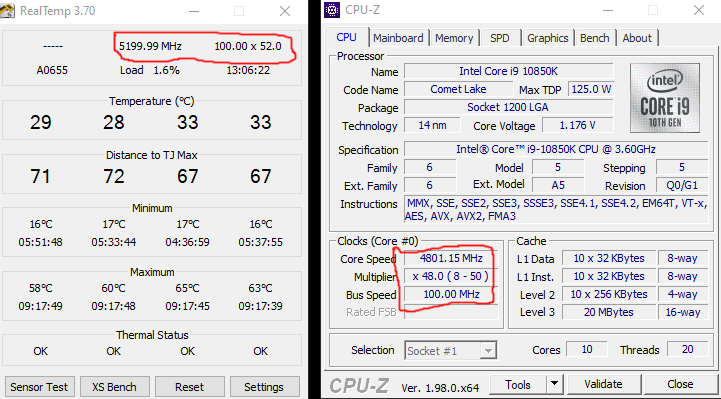Click the A0655 CPUID text
Viewport: 721px width, 399px height.
[x=52, y=70]
